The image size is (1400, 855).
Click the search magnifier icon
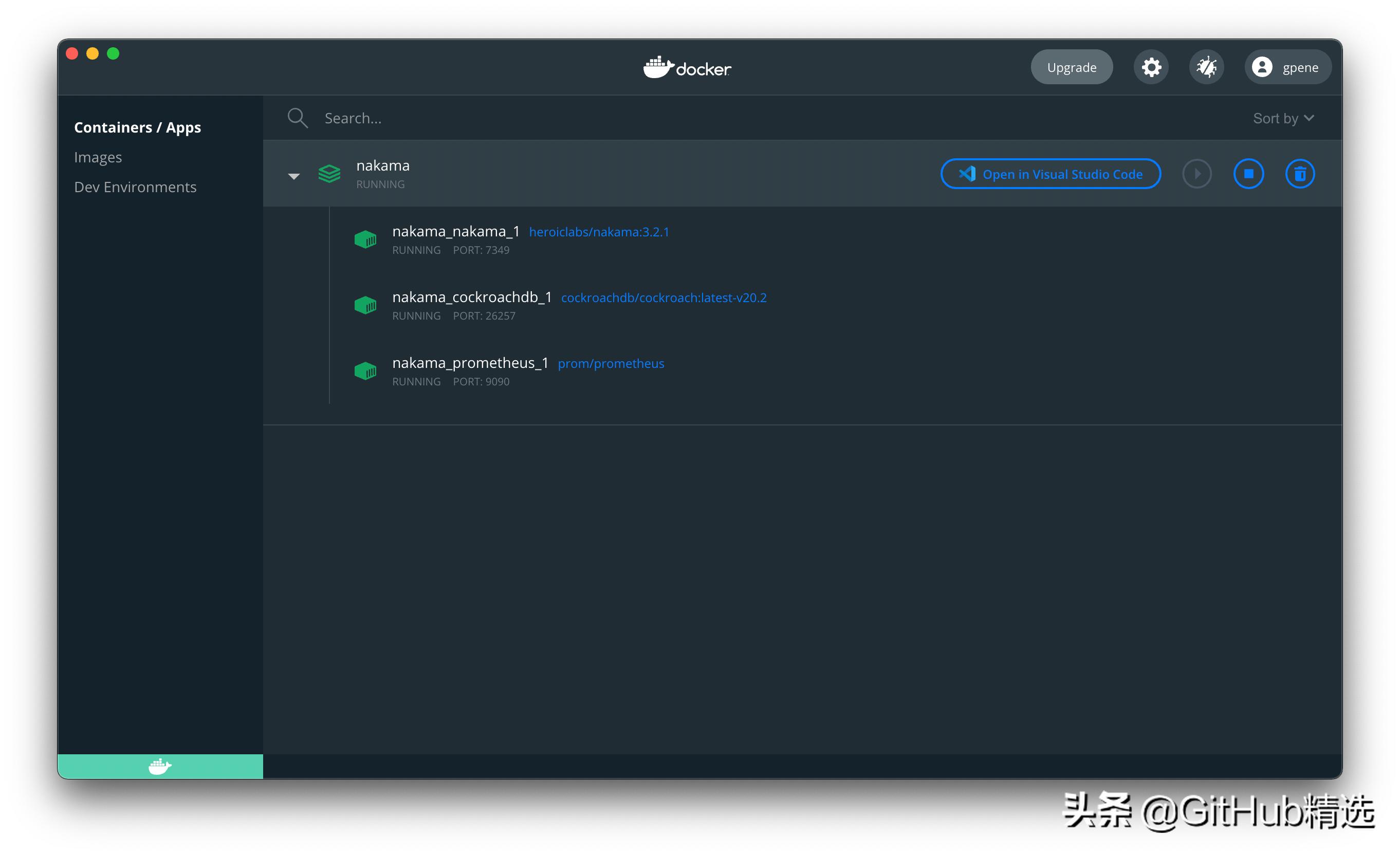(297, 118)
